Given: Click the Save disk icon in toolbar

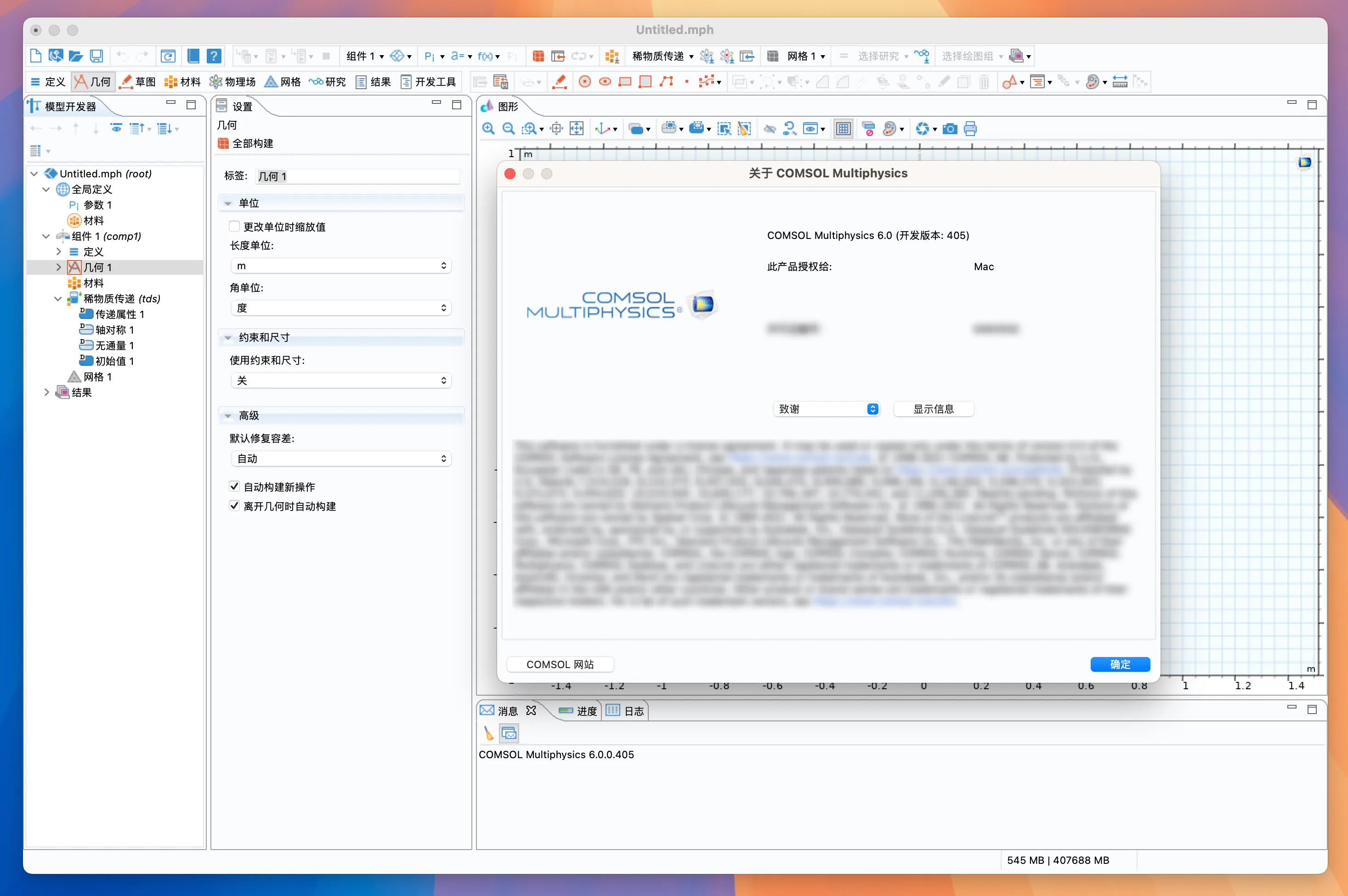Looking at the screenshot, I should pos(96,56).
